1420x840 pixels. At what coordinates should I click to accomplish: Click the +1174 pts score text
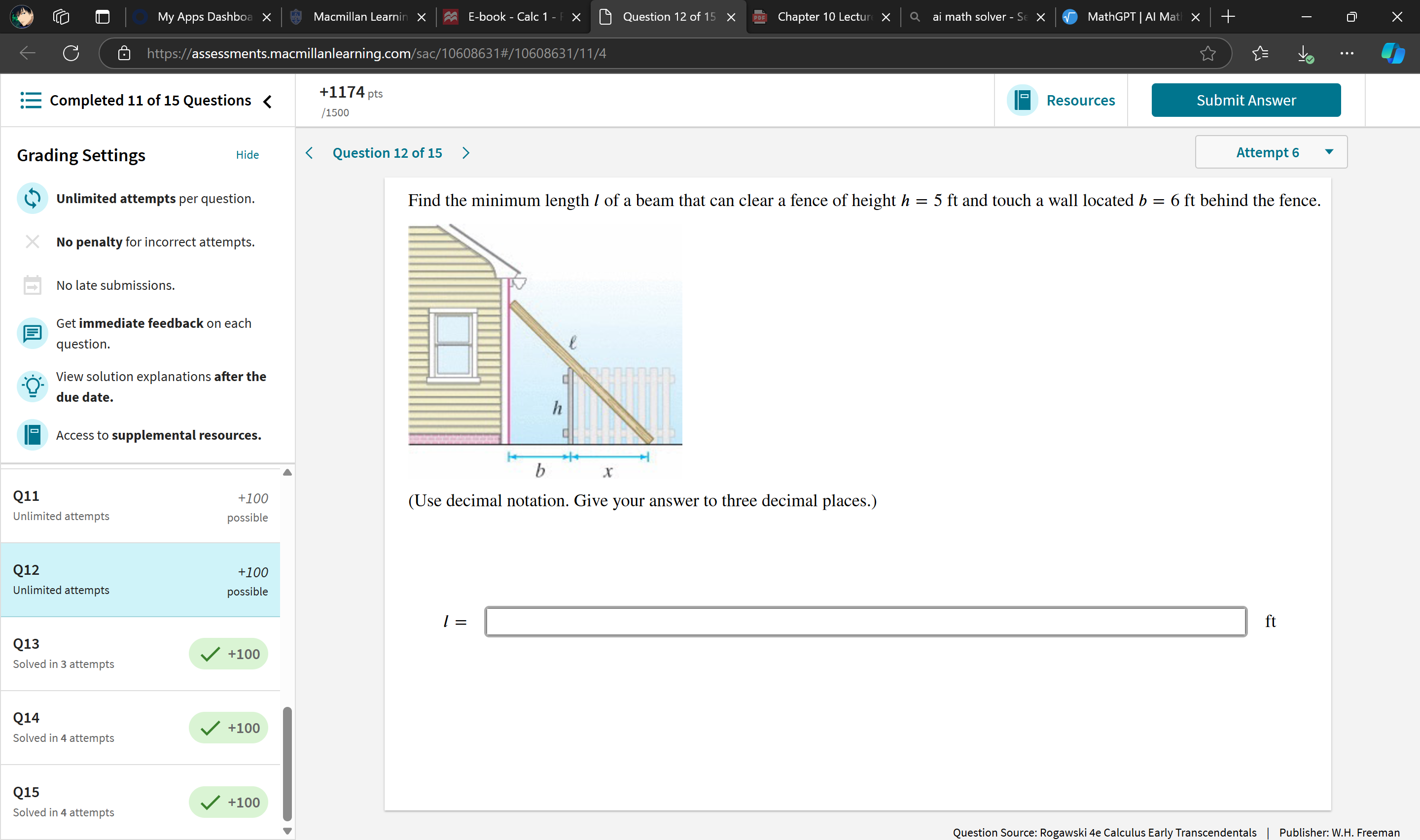point(351,92)
